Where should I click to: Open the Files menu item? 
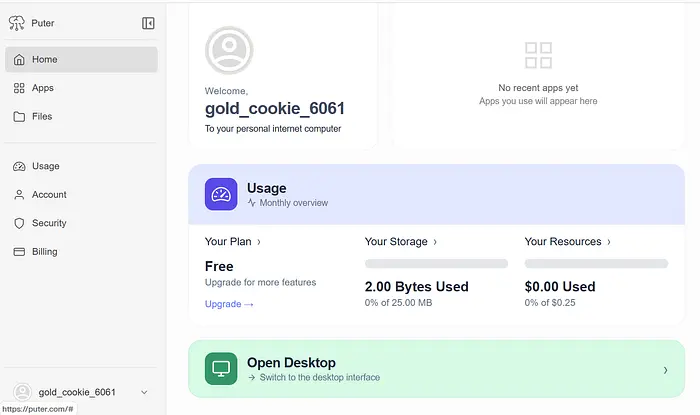[81, 116]
